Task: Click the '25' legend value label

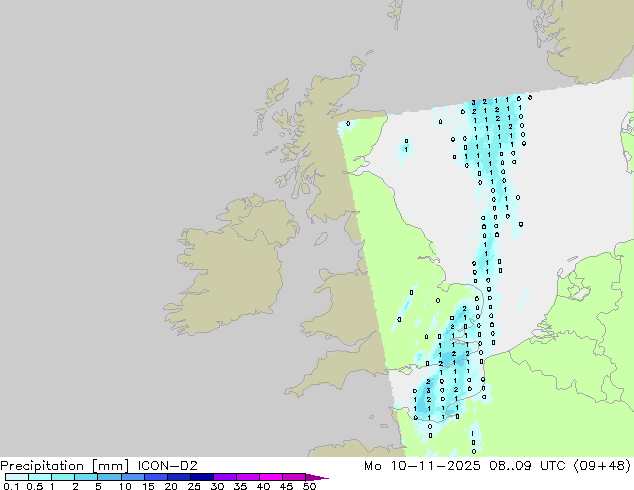Action: pos(194,486)
